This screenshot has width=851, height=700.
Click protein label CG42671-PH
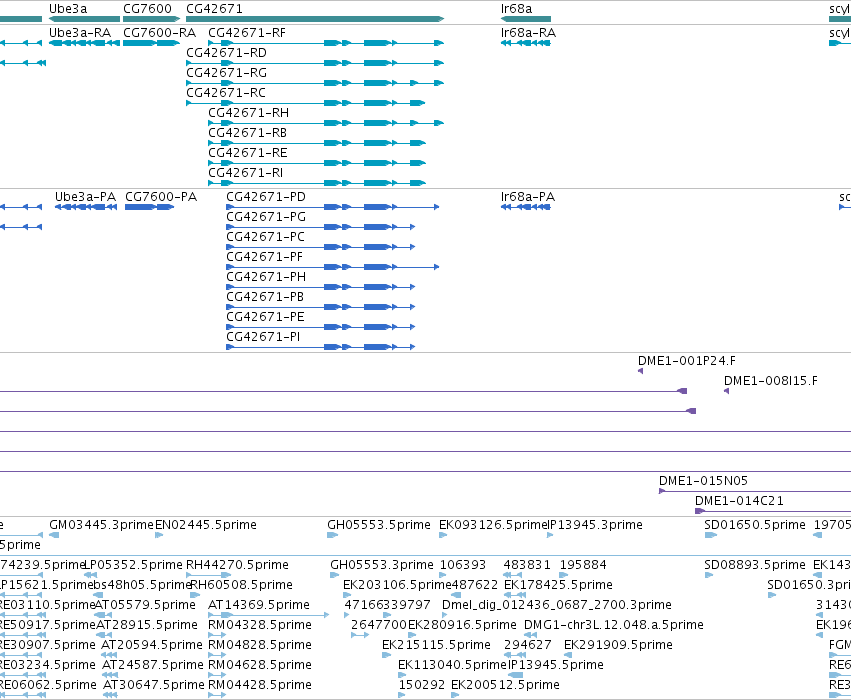(266, 277)
